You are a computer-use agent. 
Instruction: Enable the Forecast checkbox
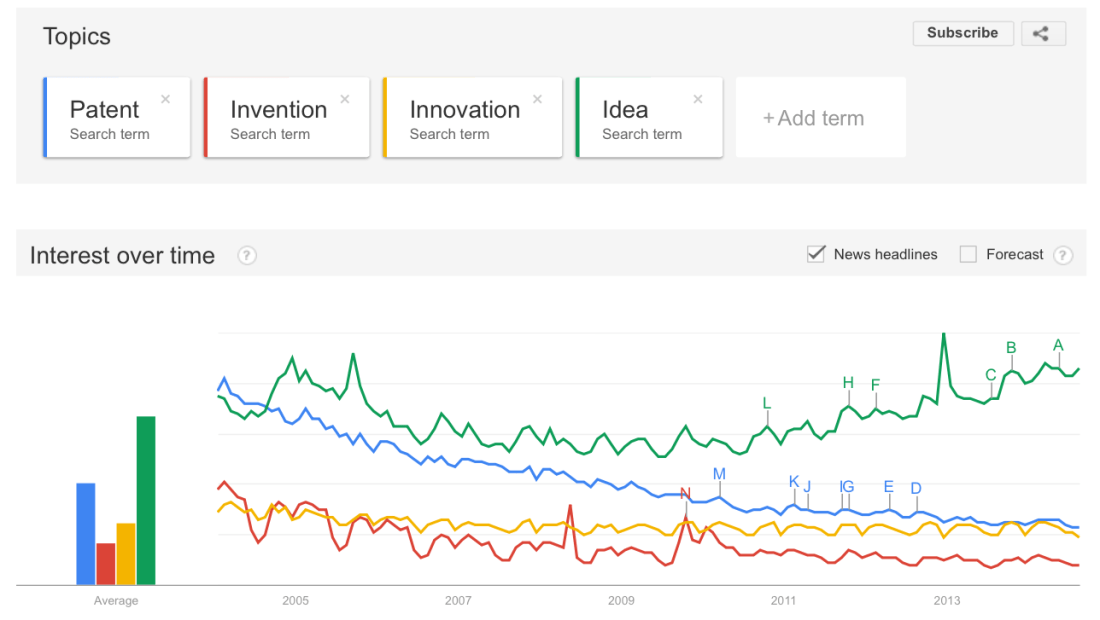point(968,254)
